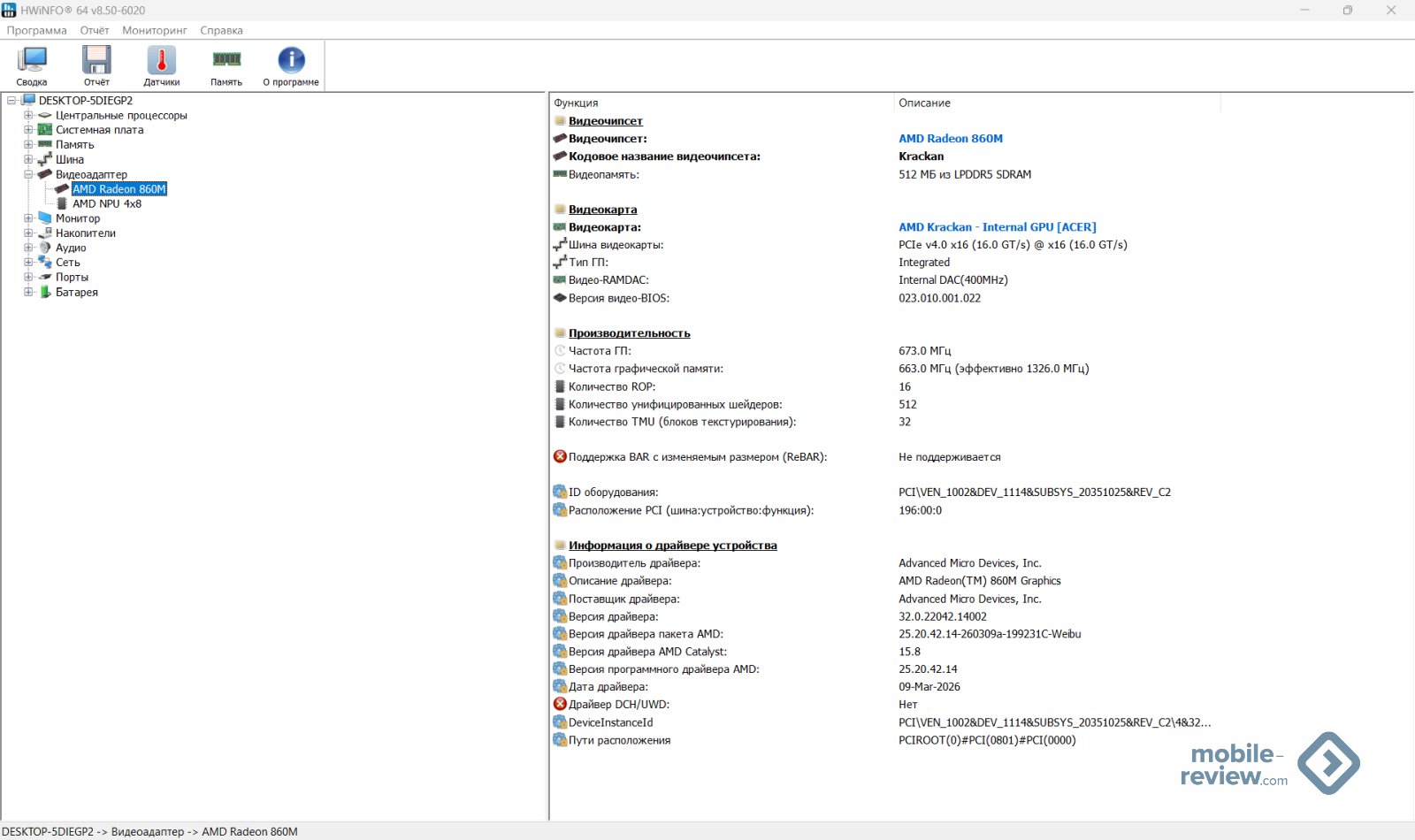This screenshot has width=1415, height=840.
Task: Click the Батарея battery tree icon
Action: pos(45,292)
